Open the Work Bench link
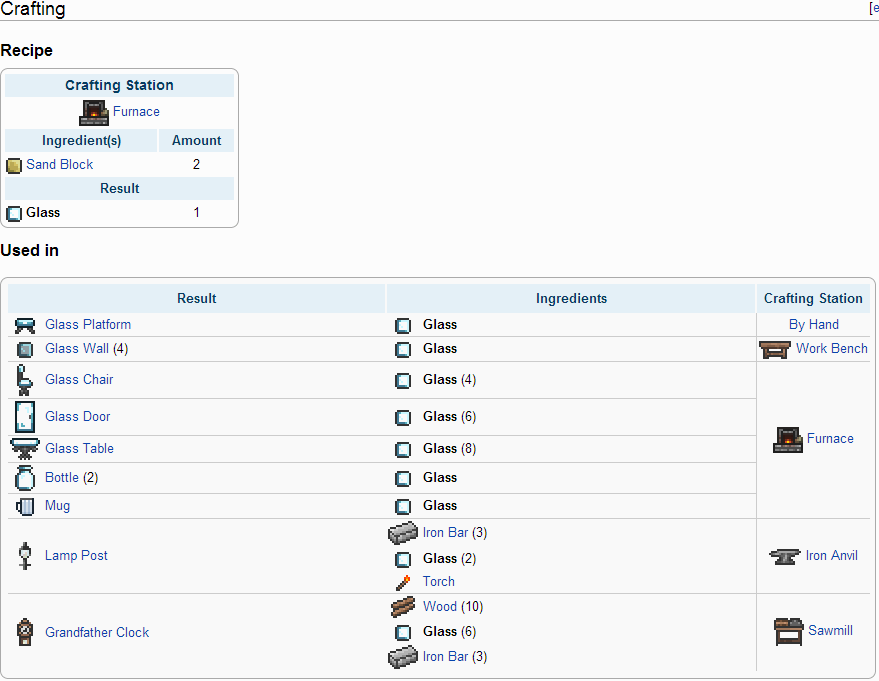This screenshot has height=681, width=879. 832,349
